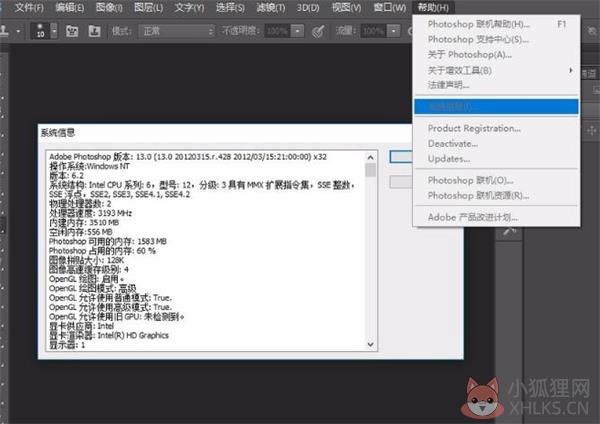The image size is (600, 424).
Task: Click the line '显示器: 1'
Action: coord(67,345)
